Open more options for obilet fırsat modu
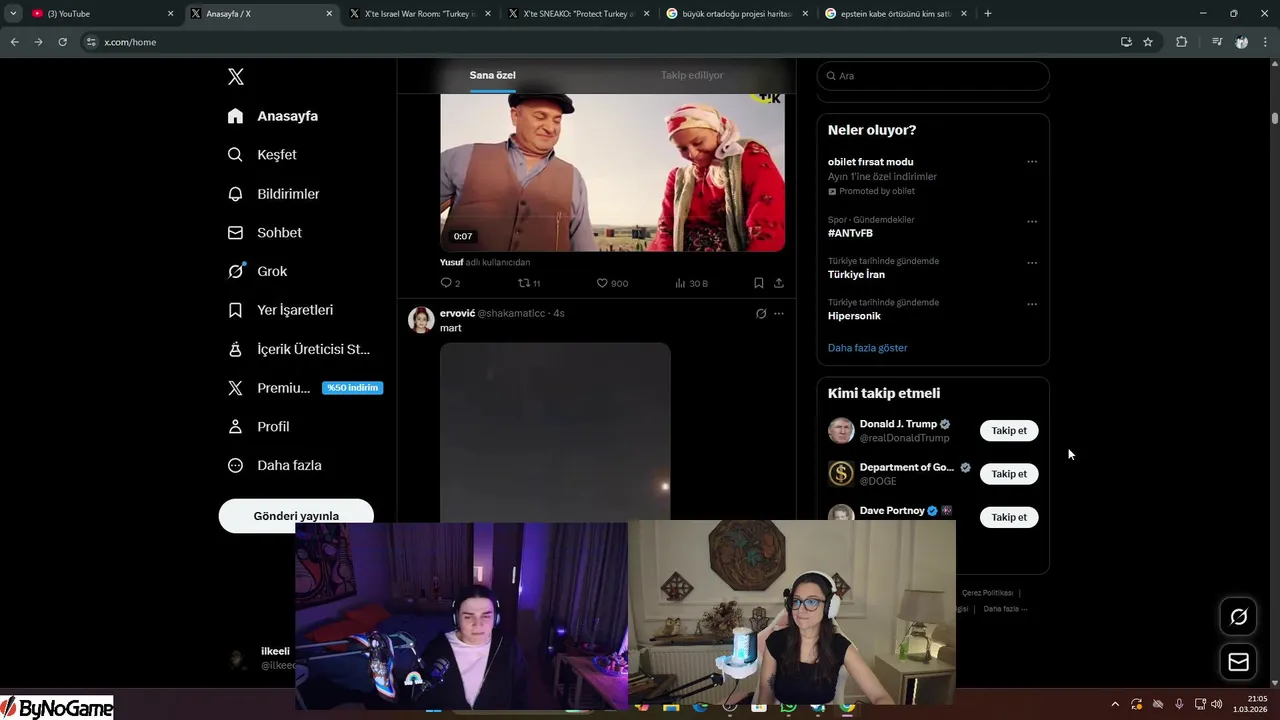1280x720 pixels. [x=1032, y=162]
